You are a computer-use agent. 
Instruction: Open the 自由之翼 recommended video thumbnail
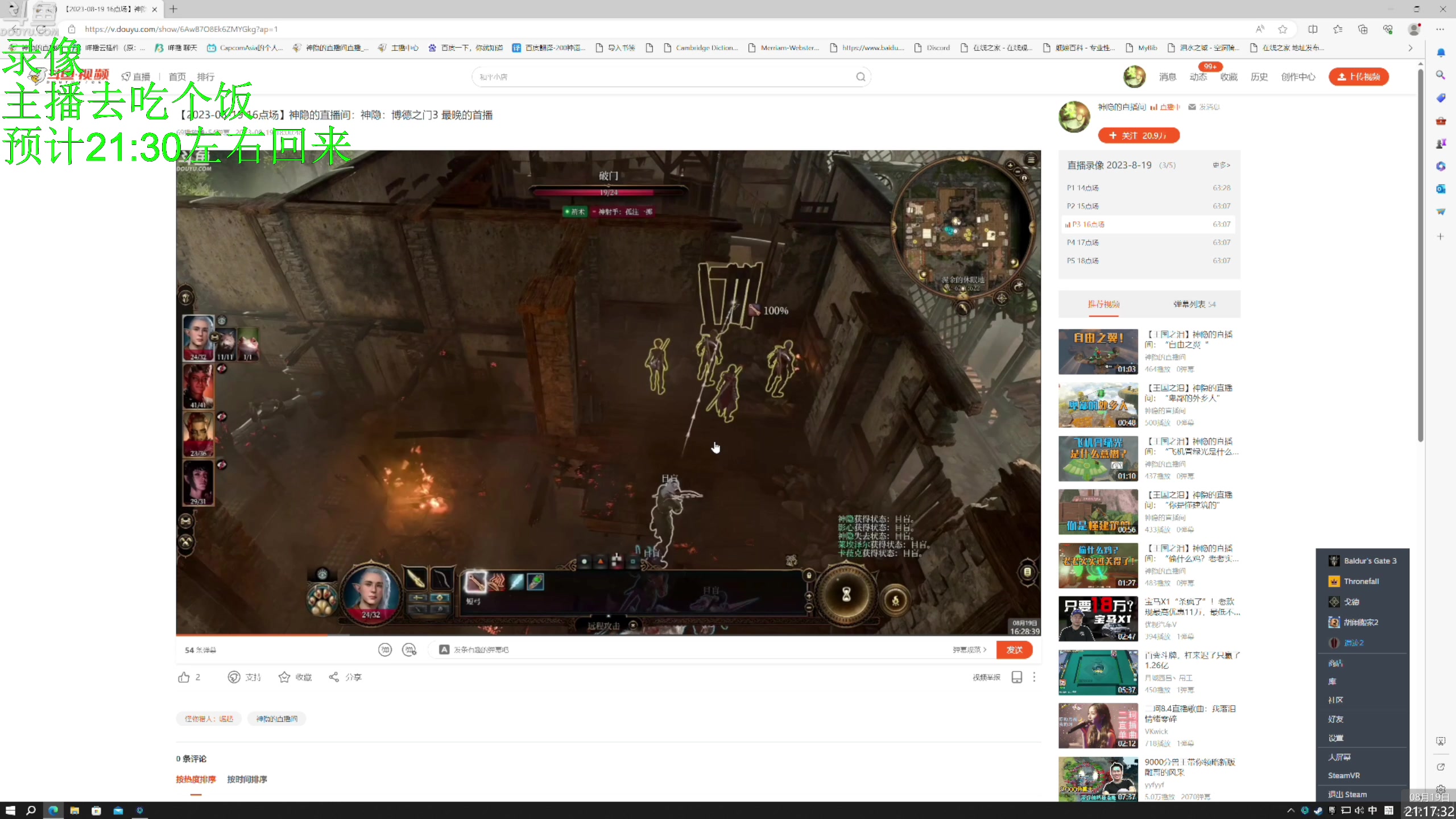tap(1098, 351)
